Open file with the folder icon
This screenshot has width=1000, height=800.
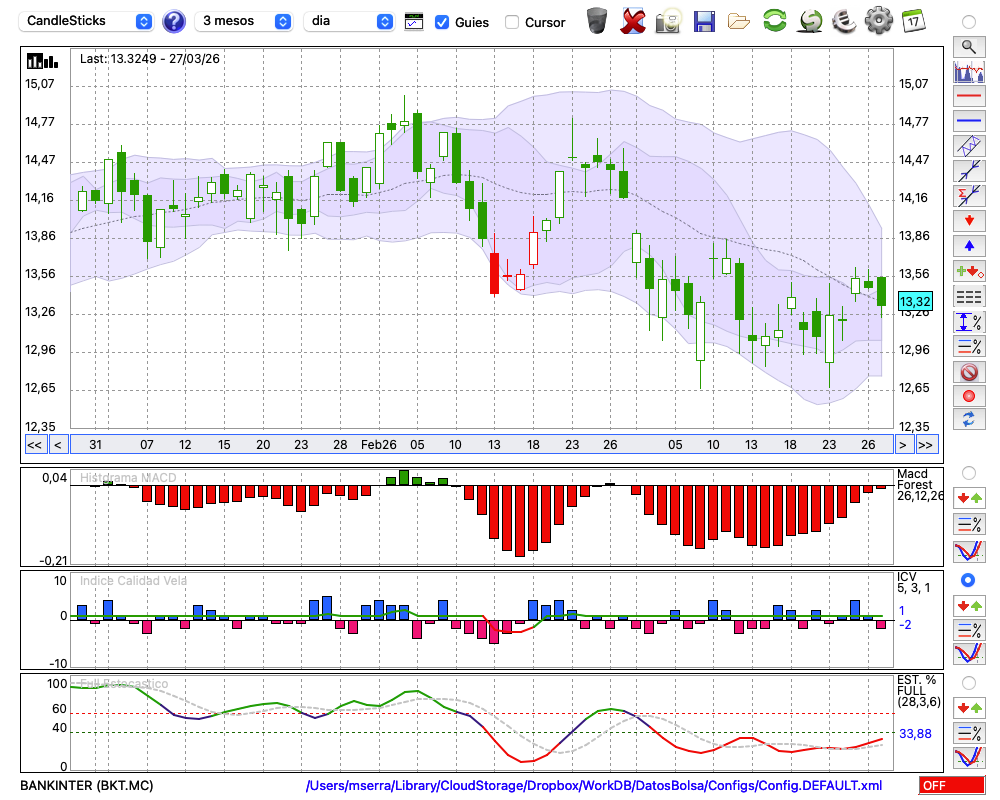(739, 22)
